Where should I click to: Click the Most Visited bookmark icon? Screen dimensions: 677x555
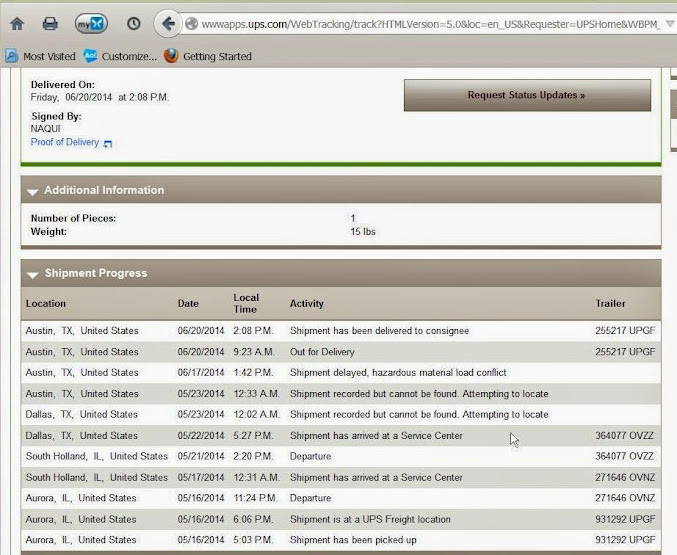11,56
